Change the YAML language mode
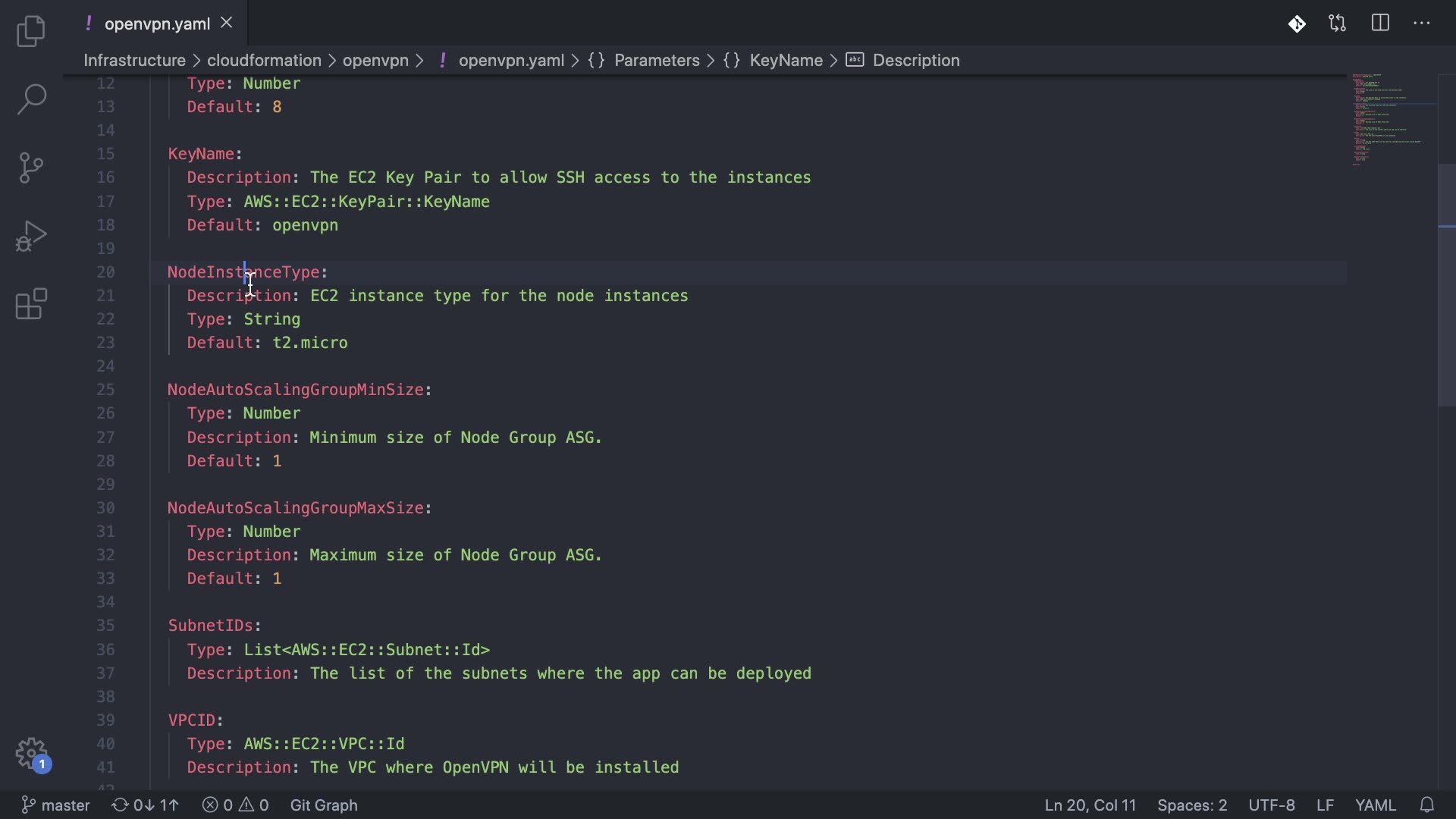The width and height of the screenshot is (1456, 819). [x=1375, y=805]
